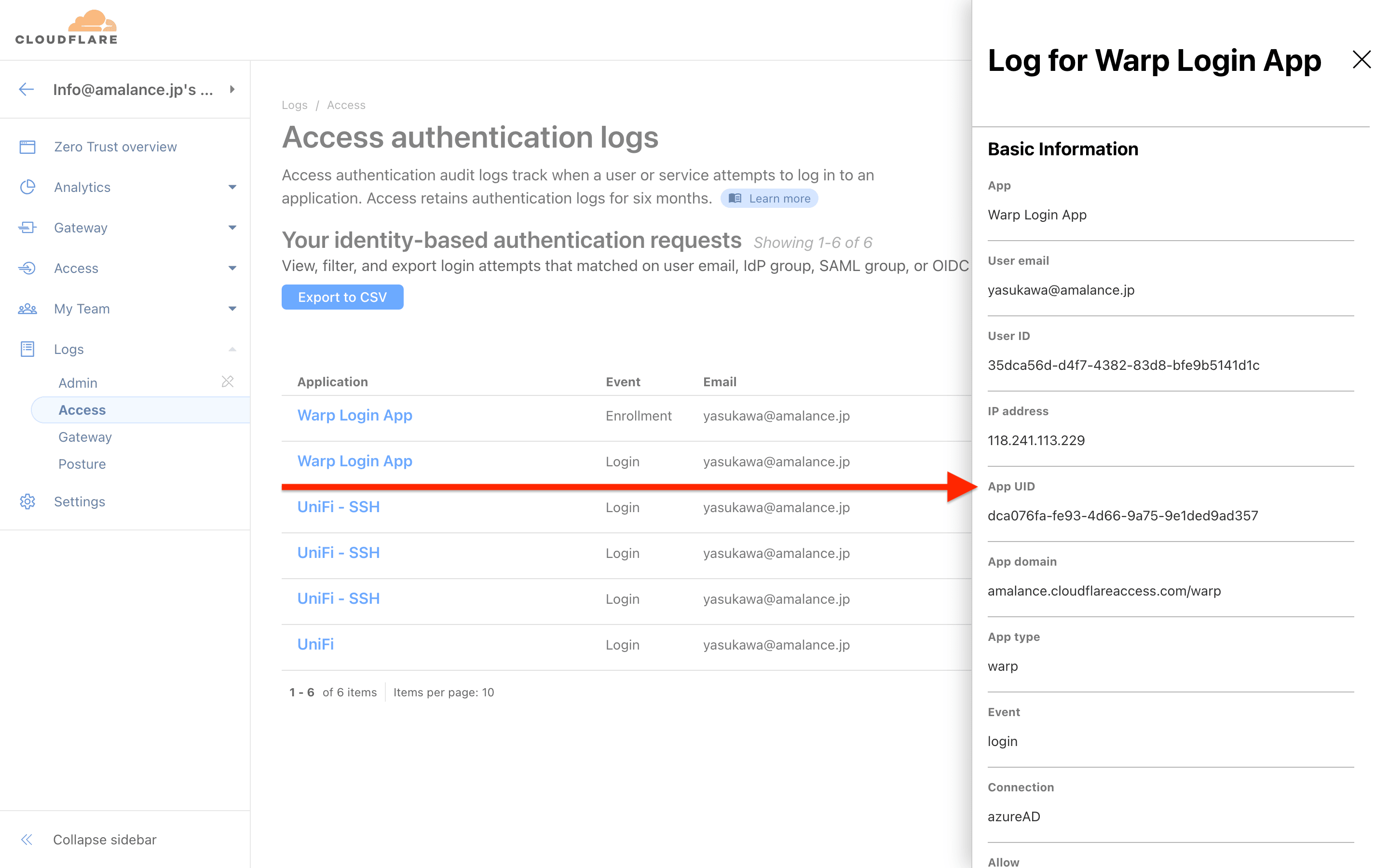Image resolution: width=1389 pixels, height=868 pixels.
Task: Click the Application column header
Action: pyautogui.click(x=332, y=382)
